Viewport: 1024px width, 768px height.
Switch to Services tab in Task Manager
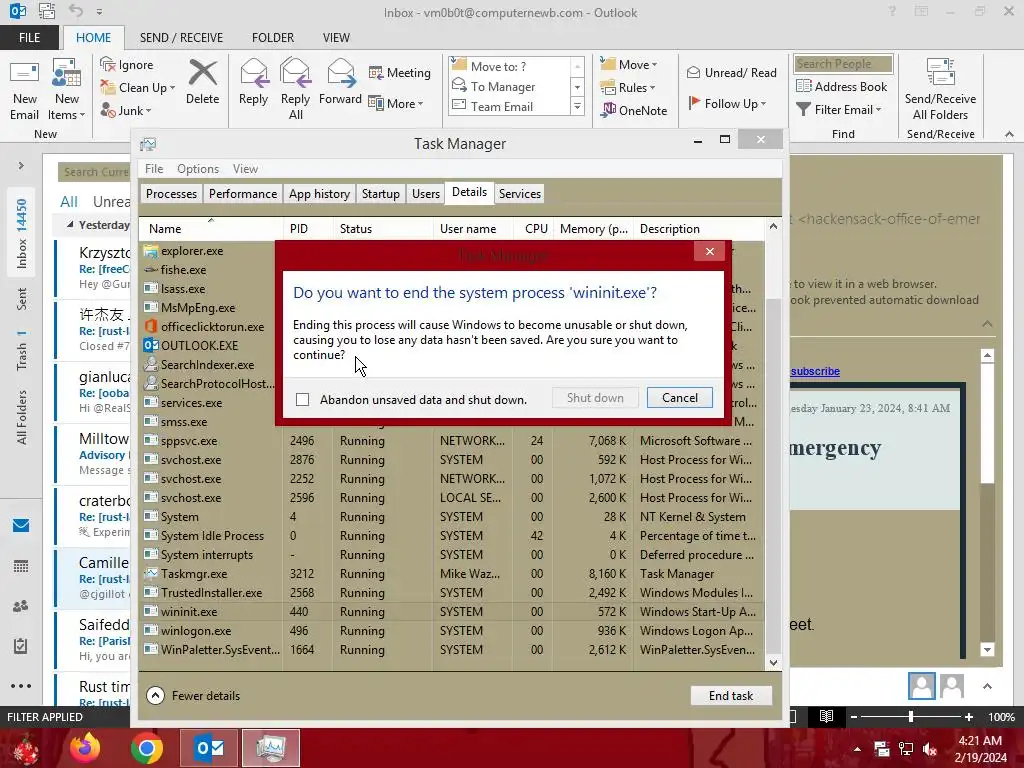(x=520, y=194)
